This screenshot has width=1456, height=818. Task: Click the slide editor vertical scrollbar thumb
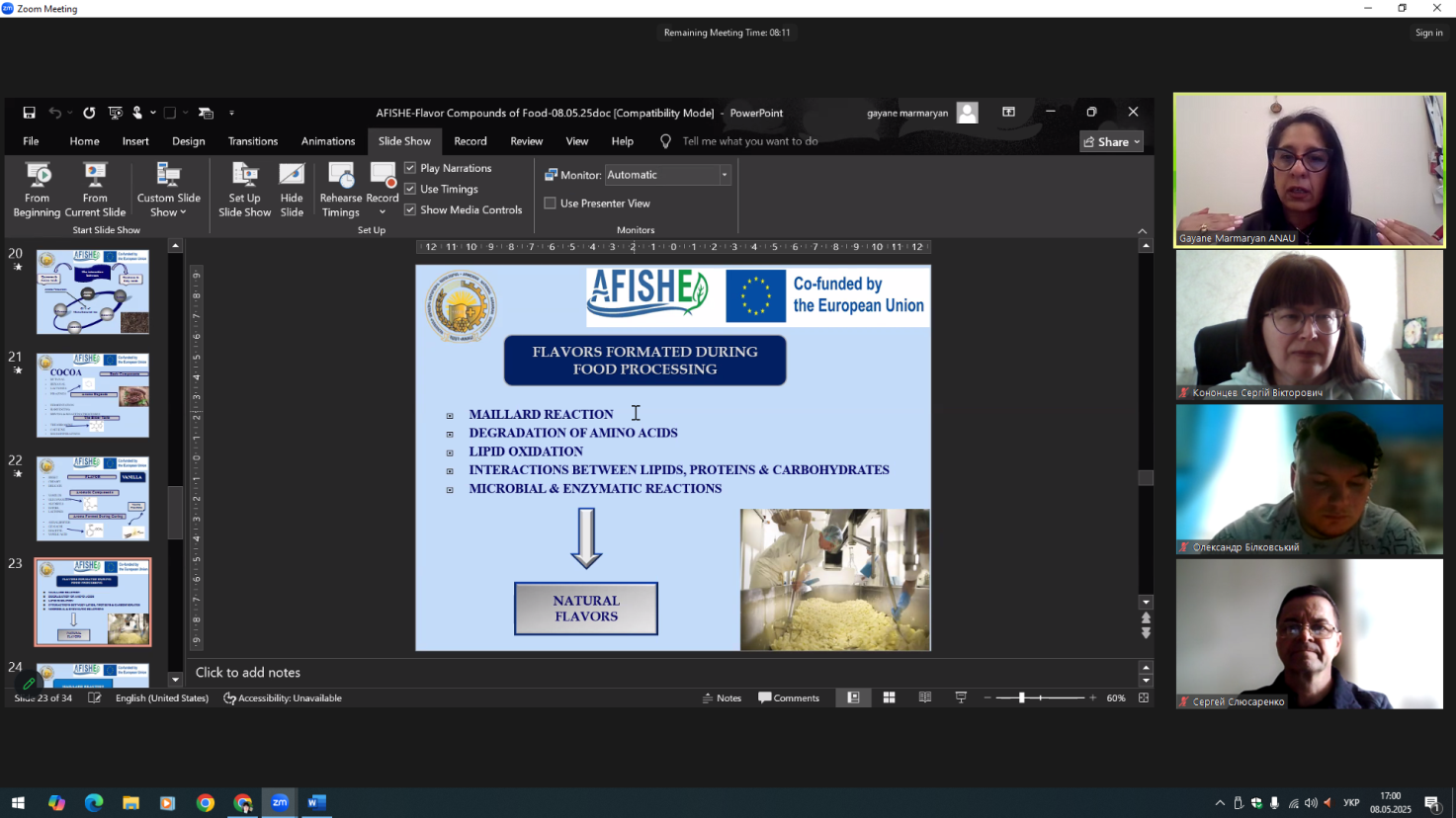1146,478
